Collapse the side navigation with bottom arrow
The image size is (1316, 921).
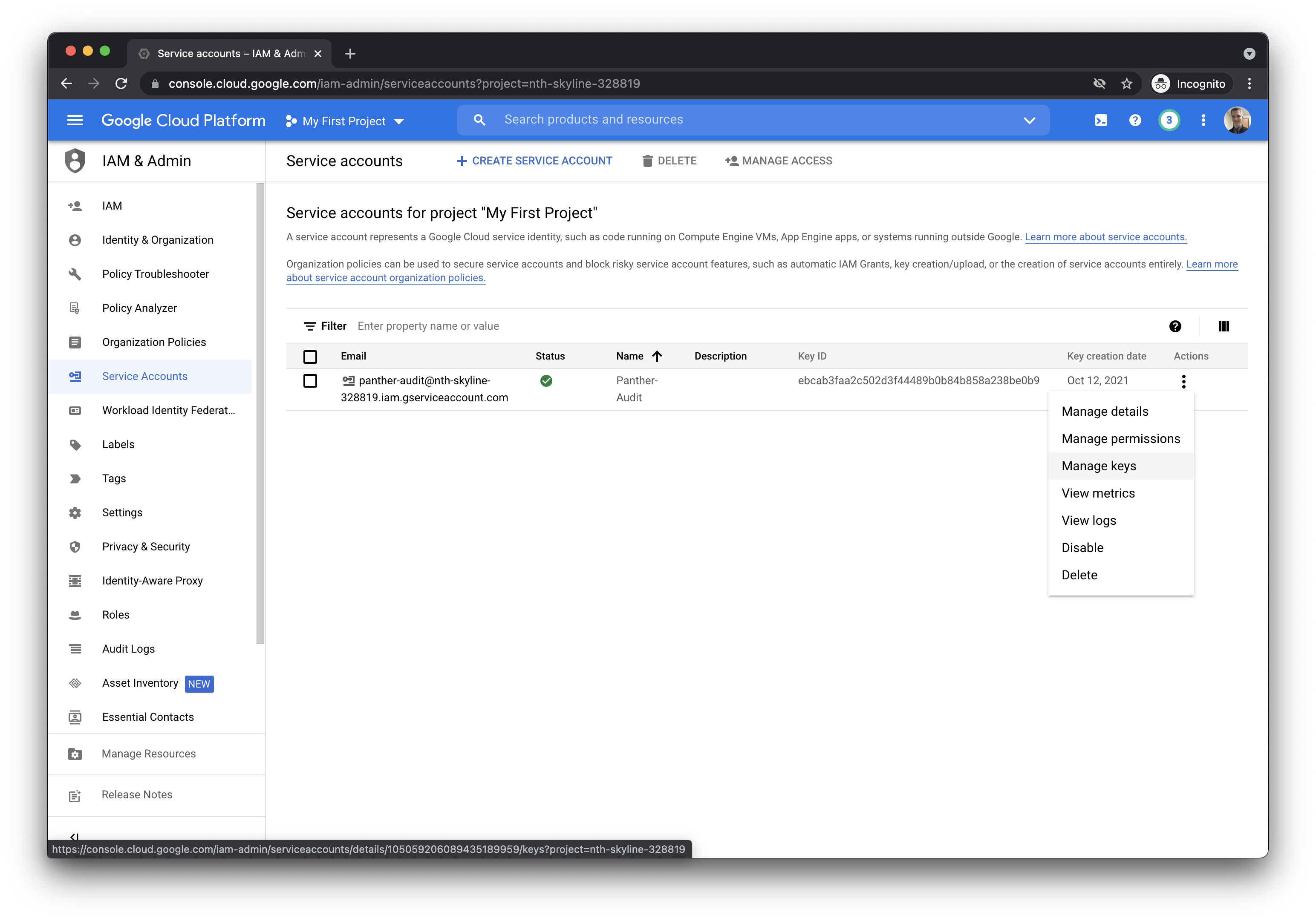(75, 838)
